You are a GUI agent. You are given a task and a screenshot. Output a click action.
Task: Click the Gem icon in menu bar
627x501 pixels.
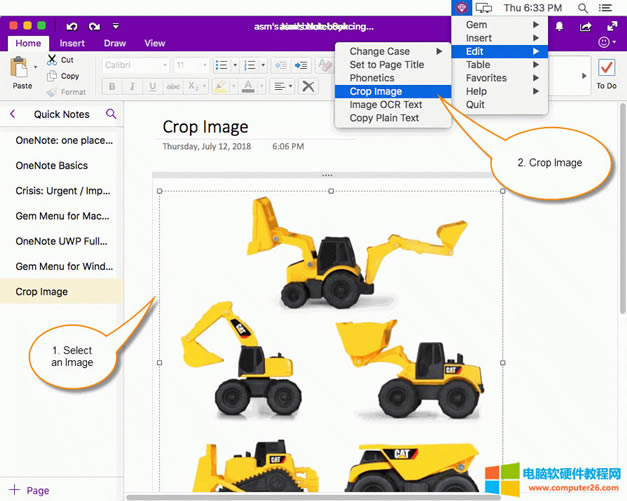coord(461,8)
